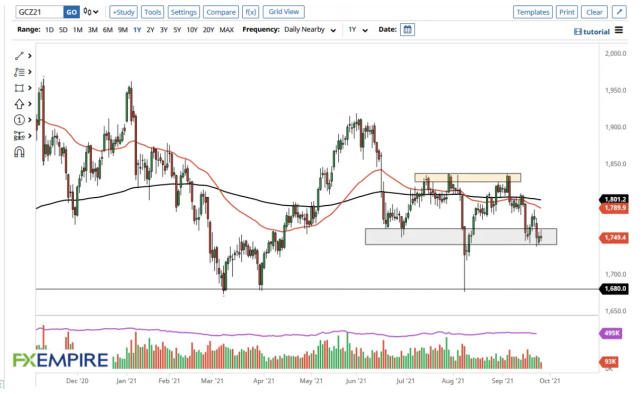Open the chart type dropdown
Screen dimensions: 643x394
(x=91, y=12)
